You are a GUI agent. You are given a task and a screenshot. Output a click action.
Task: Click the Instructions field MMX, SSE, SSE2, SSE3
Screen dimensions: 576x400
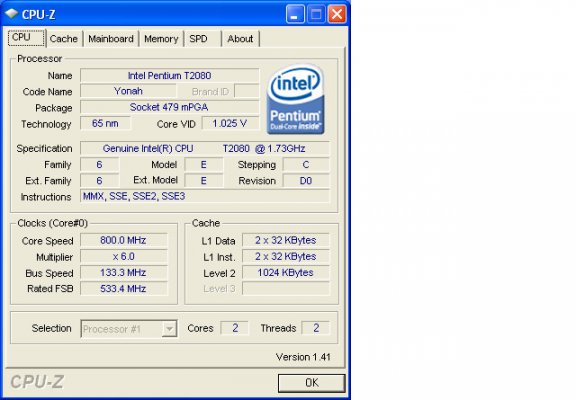tap(205, 197)
